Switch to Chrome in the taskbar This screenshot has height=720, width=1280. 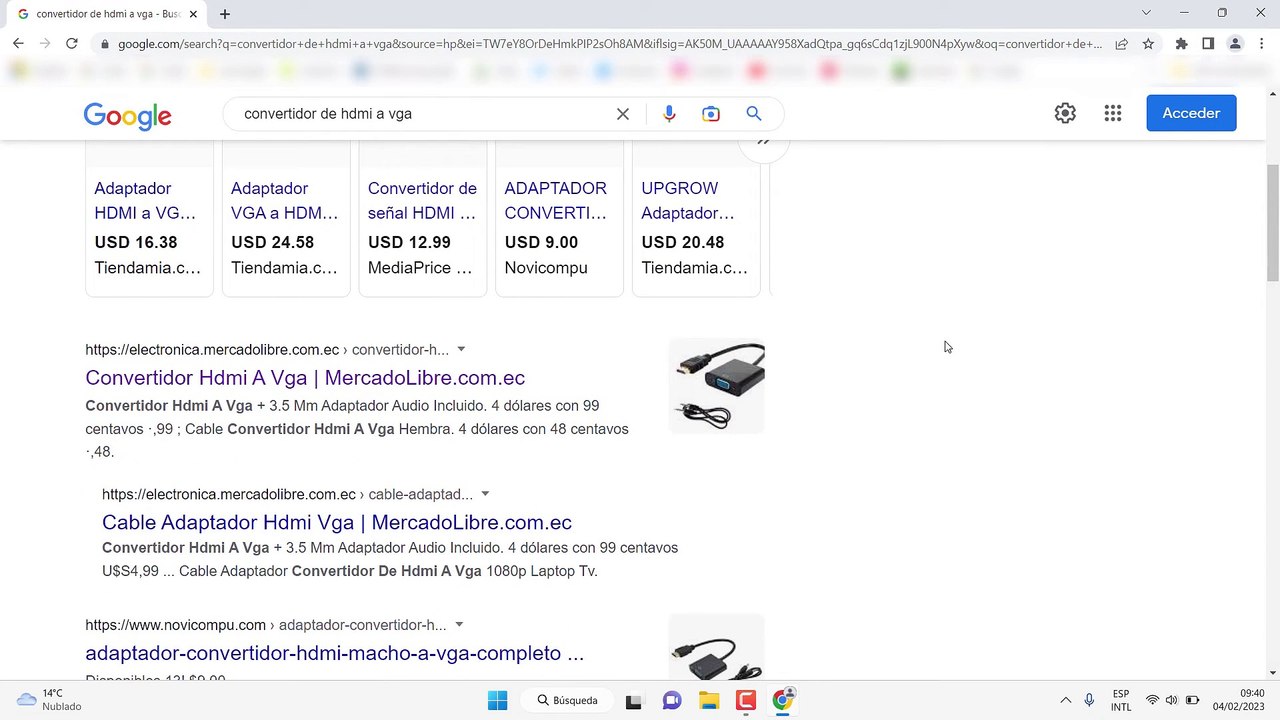click(783, 700)
